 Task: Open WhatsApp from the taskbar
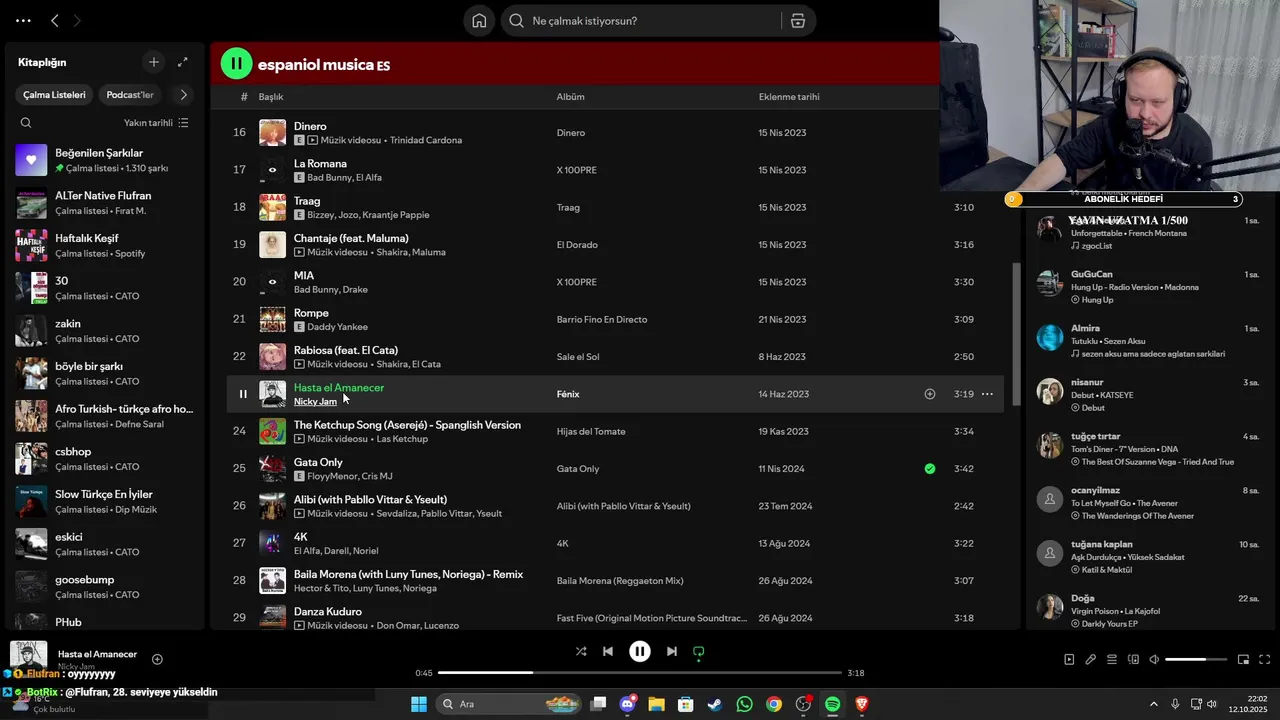[x=744, y=704]
